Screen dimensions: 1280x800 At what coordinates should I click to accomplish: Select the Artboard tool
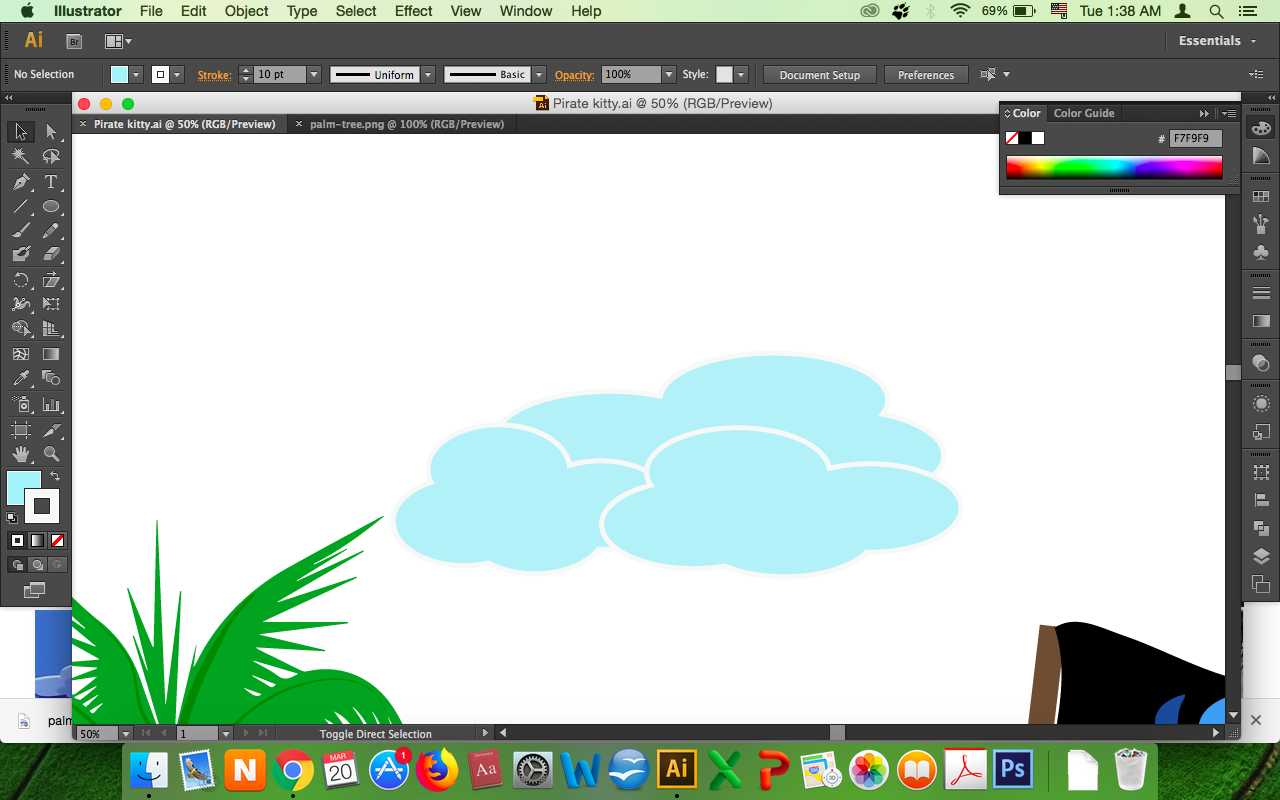pos(20,430)
